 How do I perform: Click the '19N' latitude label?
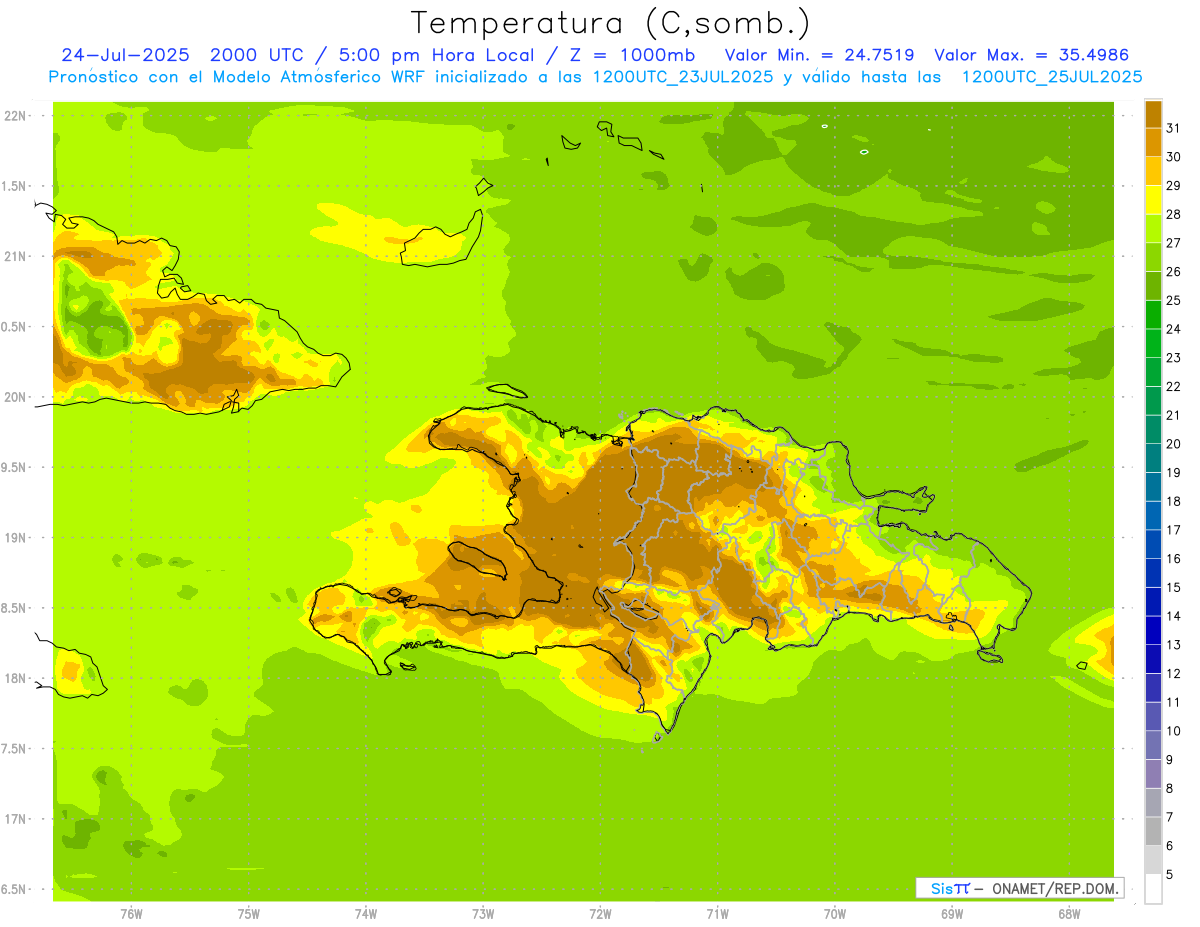coord(16,538)
